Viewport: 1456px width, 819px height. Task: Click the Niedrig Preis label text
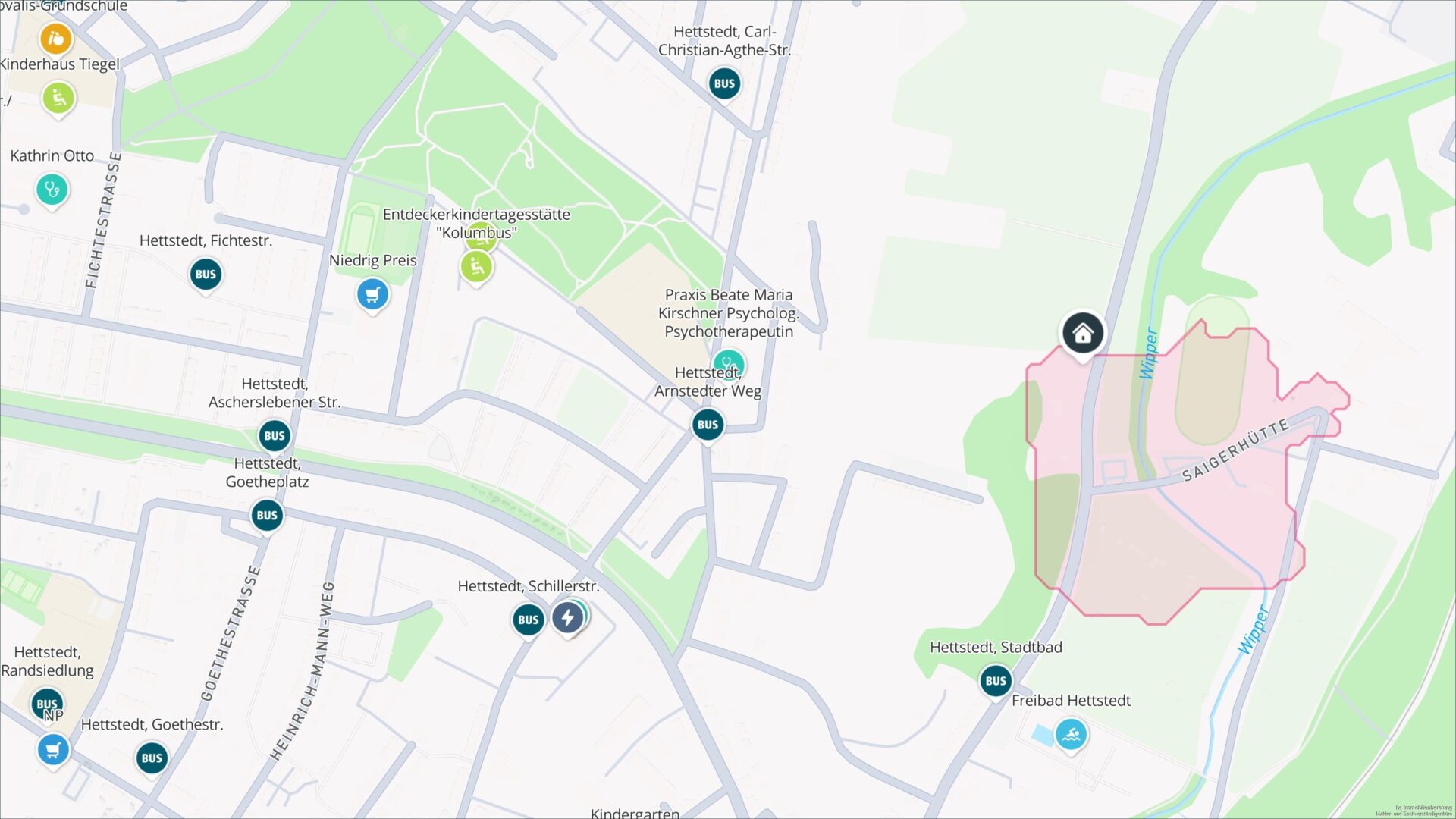tap(373, 260)
